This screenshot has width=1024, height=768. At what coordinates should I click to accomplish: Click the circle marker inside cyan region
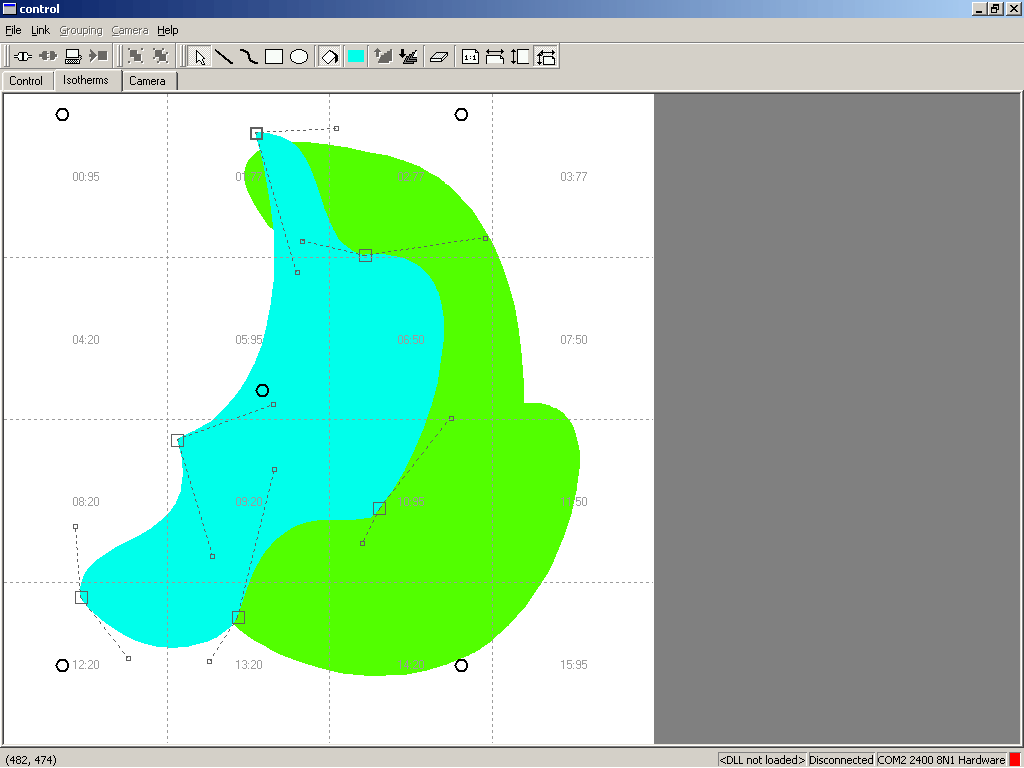tap(262, 391)
